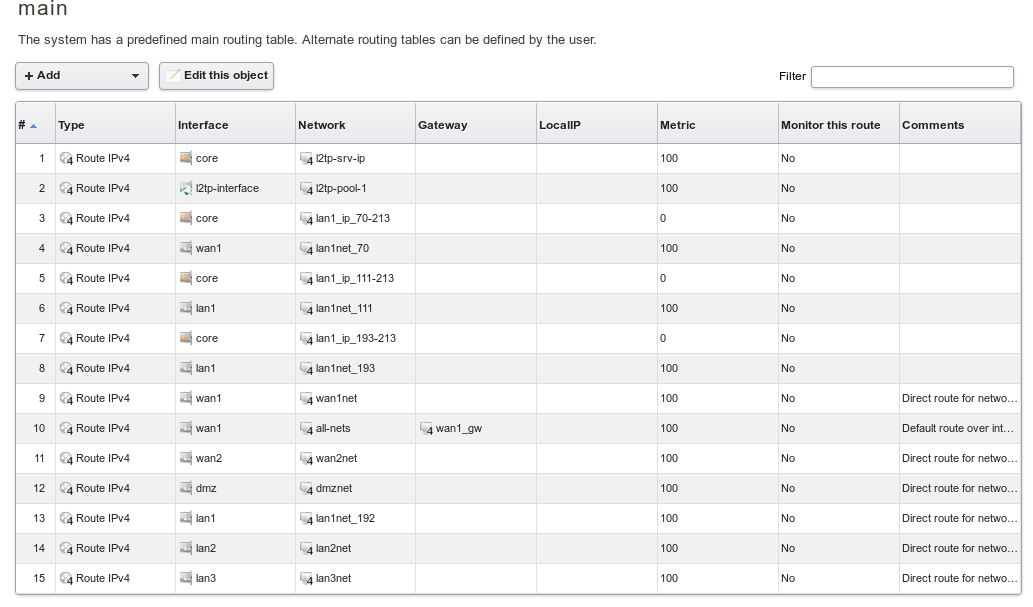Open the Add dropdown menu

click(82, 76)
